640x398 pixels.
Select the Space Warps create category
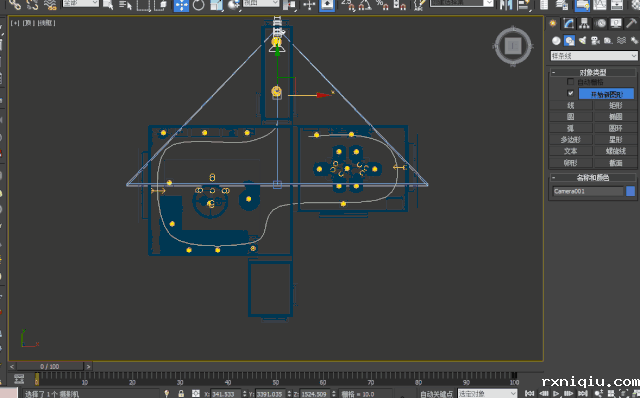pos(621,40)
